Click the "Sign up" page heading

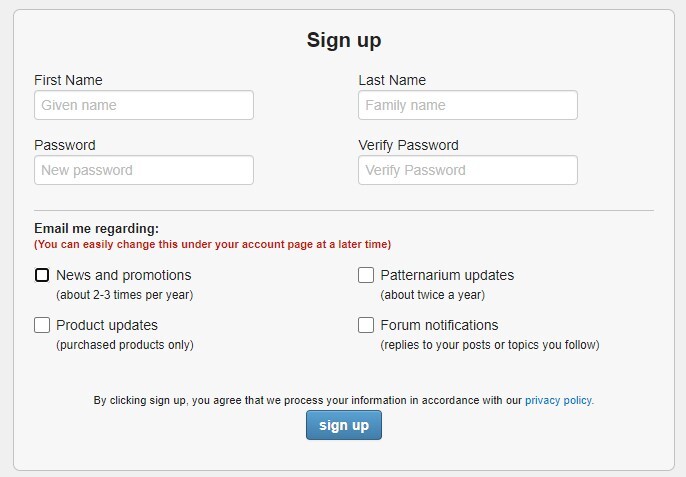pos(343,41)
